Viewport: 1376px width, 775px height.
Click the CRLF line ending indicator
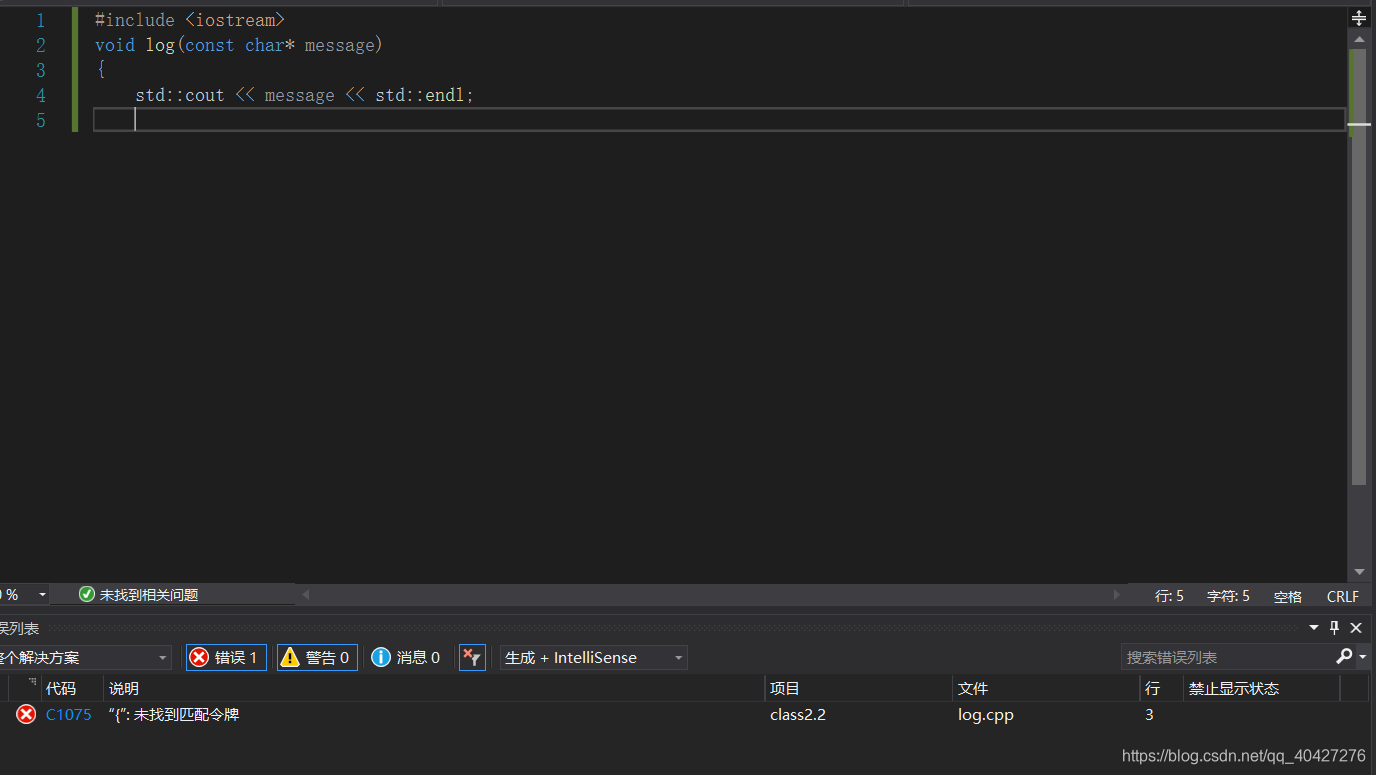click(1343, 596)
